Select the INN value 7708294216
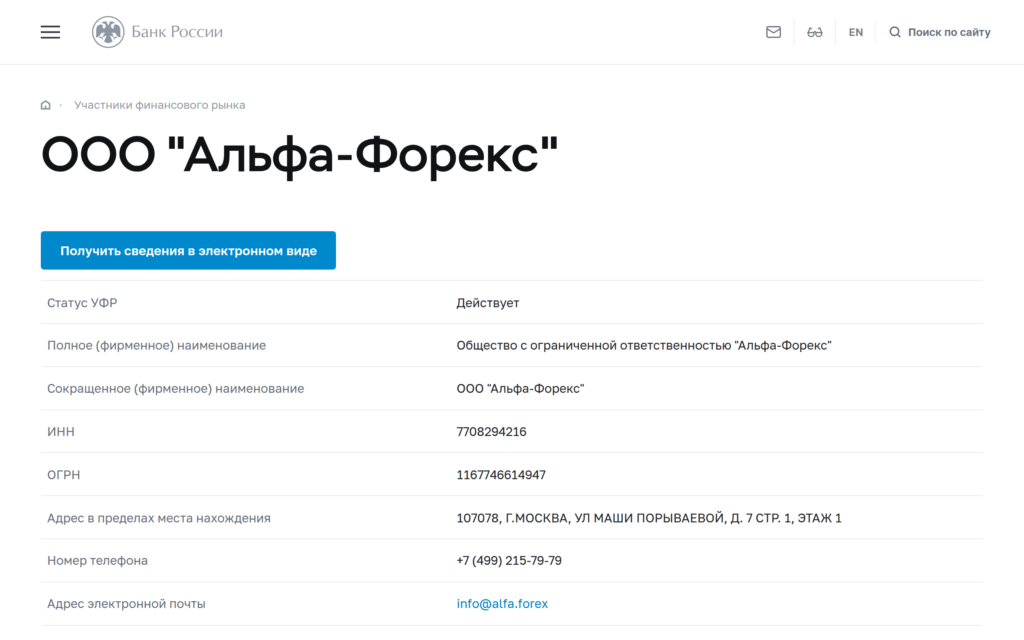This screenshot has width=1024, height=640. pos(491,432)
